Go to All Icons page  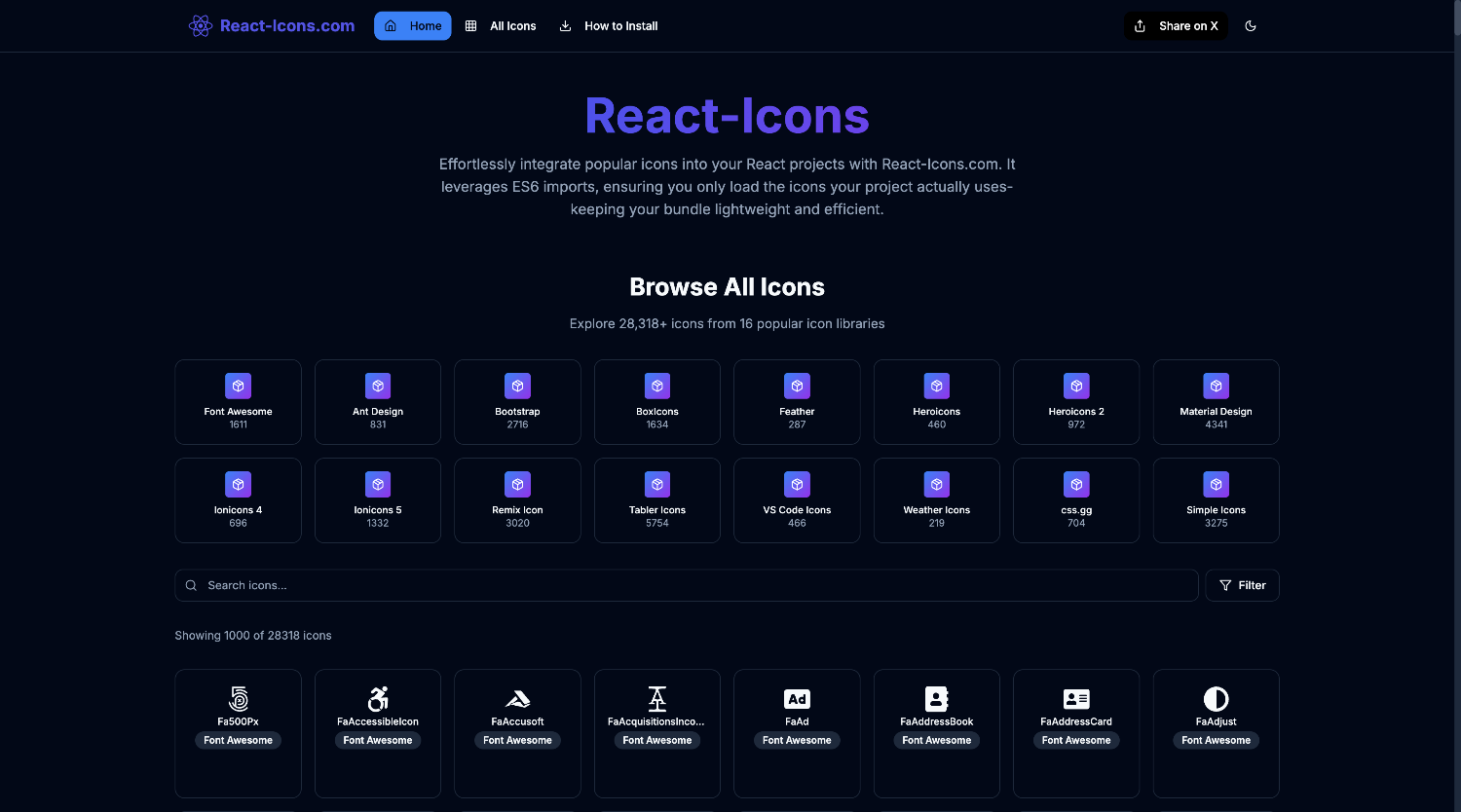coord(501,26)
